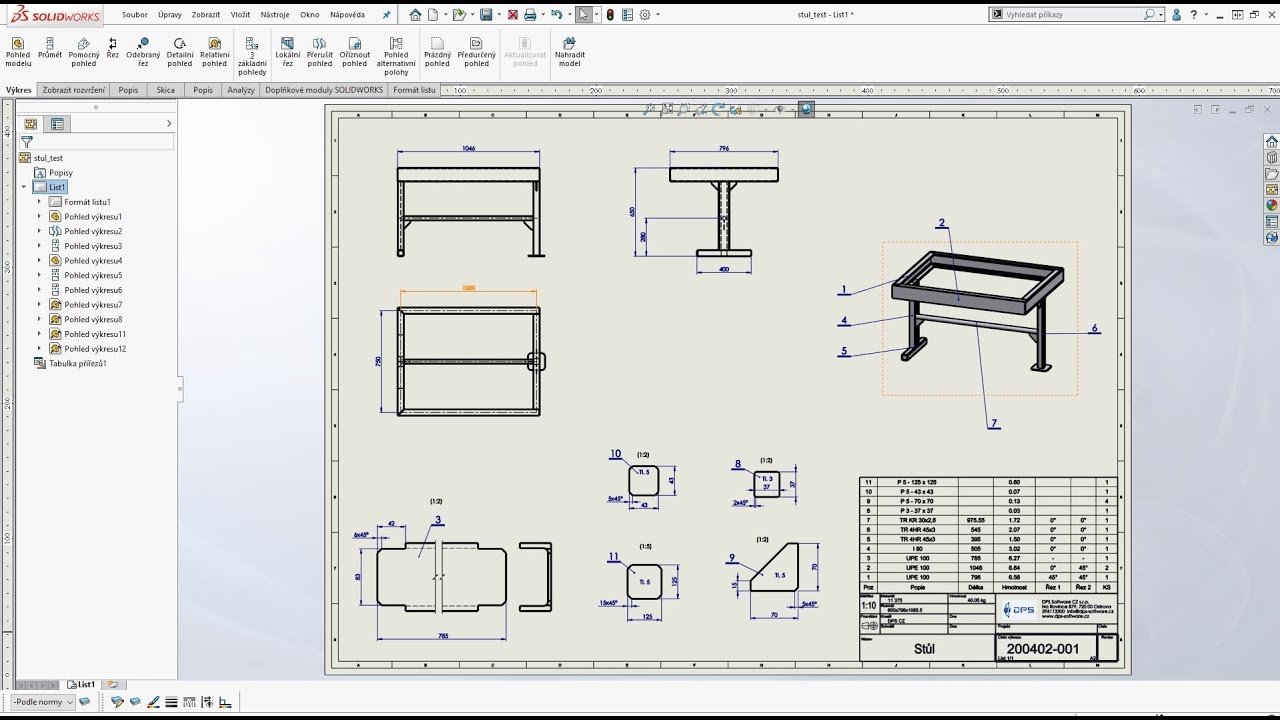This screenshot has height=720, width=1280.
Task: Click the user login icon
Action: 1177,15
